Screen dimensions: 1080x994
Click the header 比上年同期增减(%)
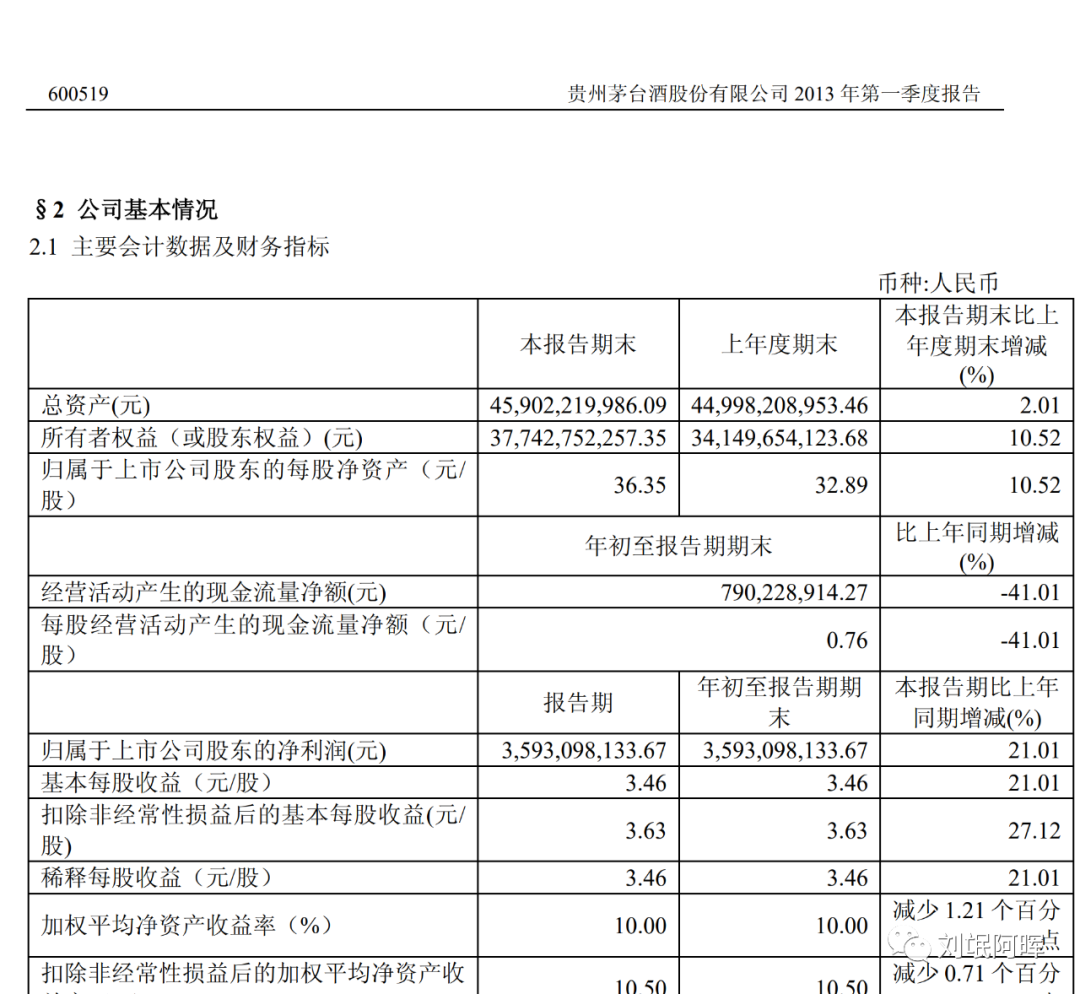click(977, 547)
